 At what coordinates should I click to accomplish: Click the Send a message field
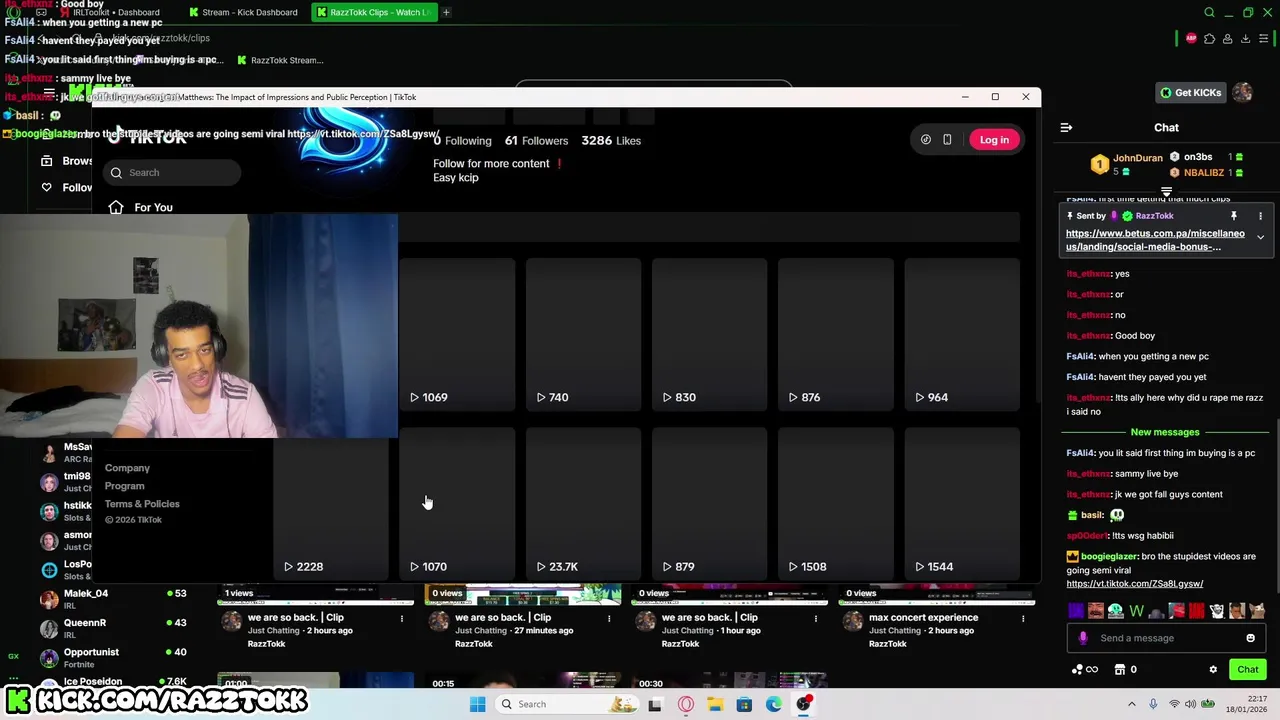1165,638
